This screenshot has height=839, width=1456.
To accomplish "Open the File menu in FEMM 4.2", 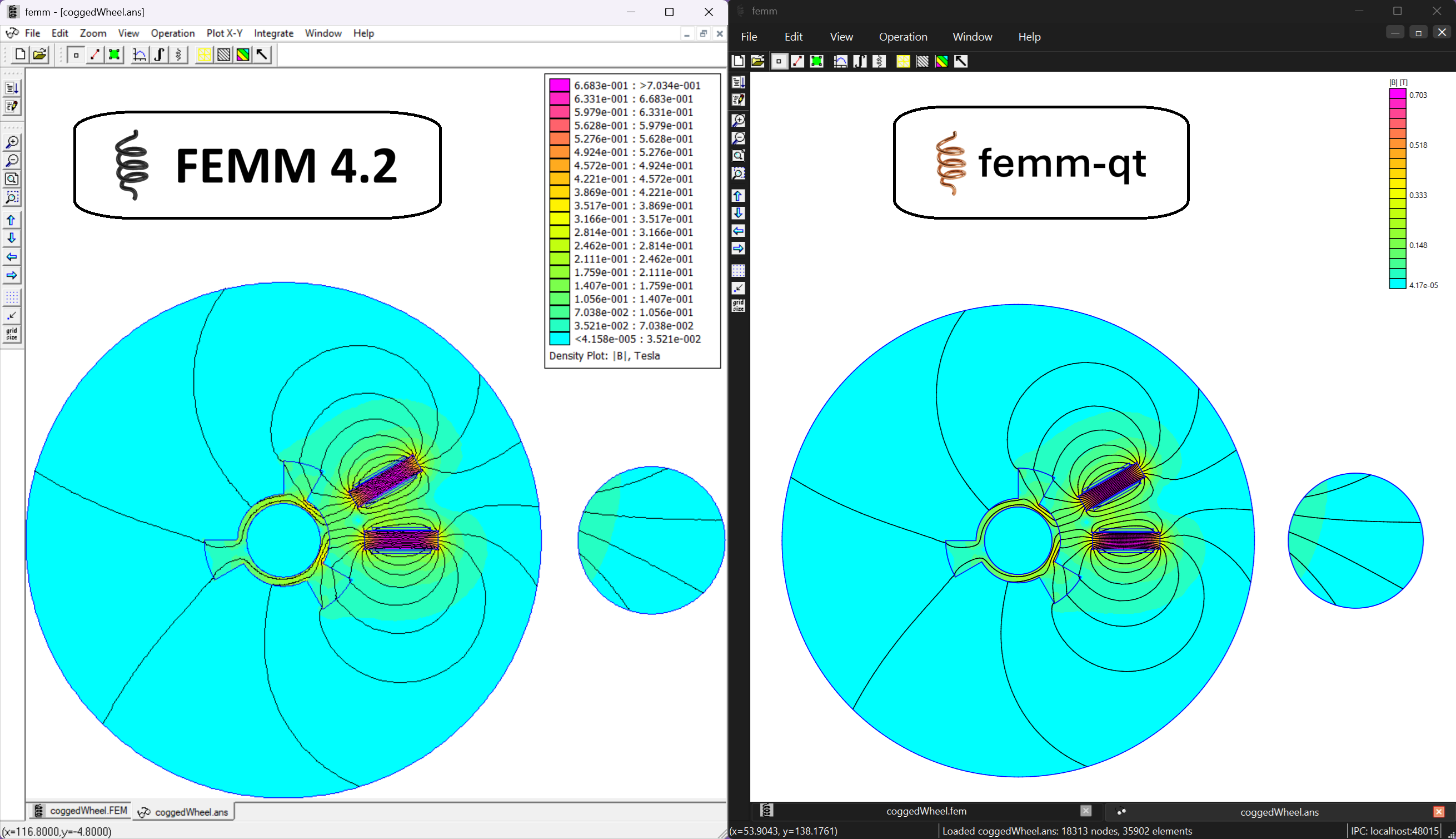I will coord(32,33).
